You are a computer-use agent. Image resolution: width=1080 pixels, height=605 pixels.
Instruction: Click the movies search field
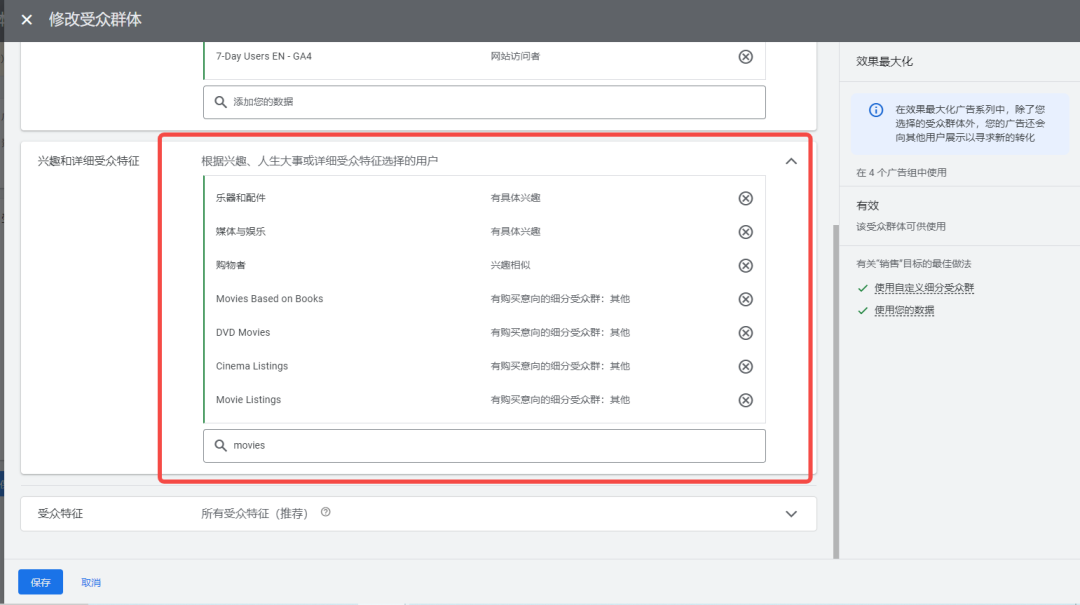point(484,446)
